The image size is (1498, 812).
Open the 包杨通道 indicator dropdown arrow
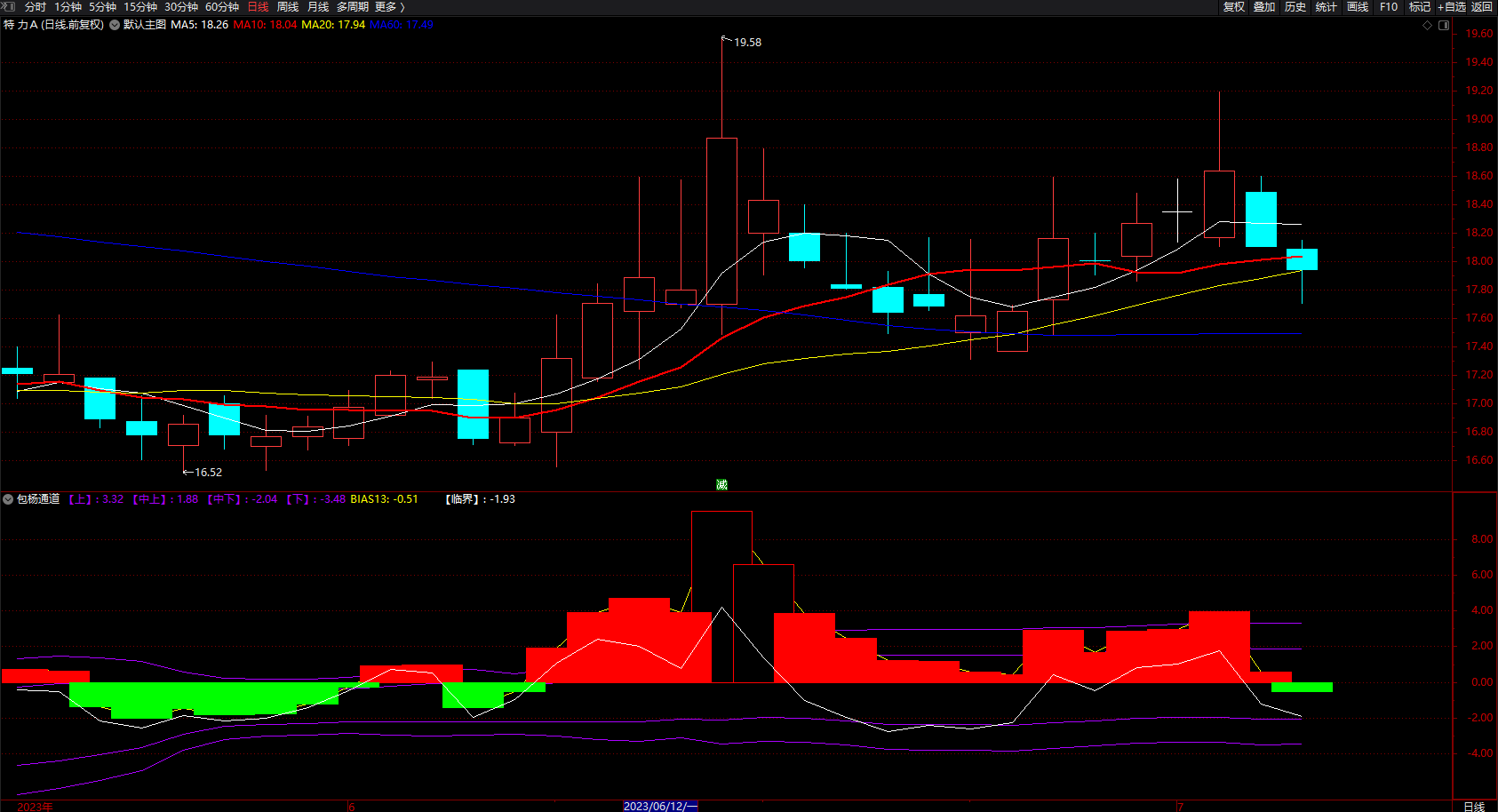[x=8, y=499]
